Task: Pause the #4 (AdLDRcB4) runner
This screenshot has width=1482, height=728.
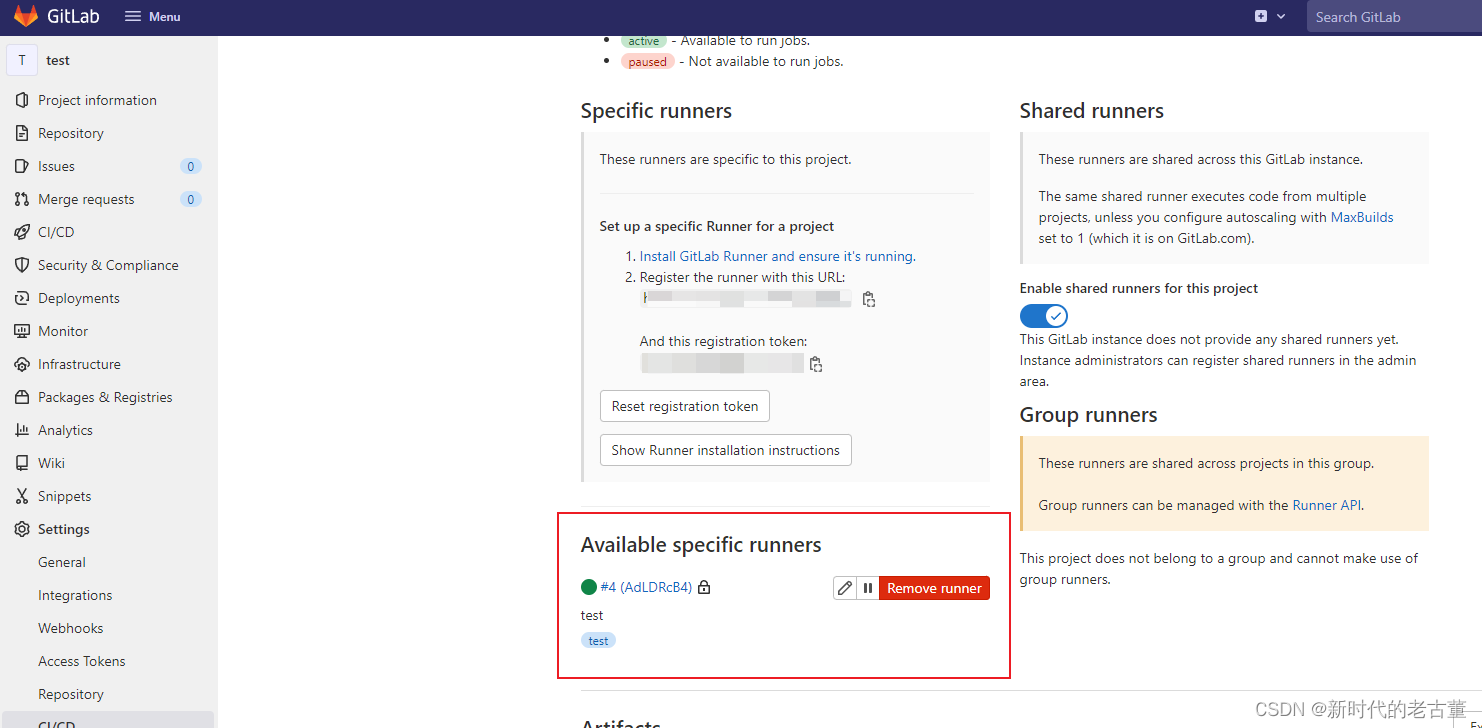Action: [x=867, y=587]
